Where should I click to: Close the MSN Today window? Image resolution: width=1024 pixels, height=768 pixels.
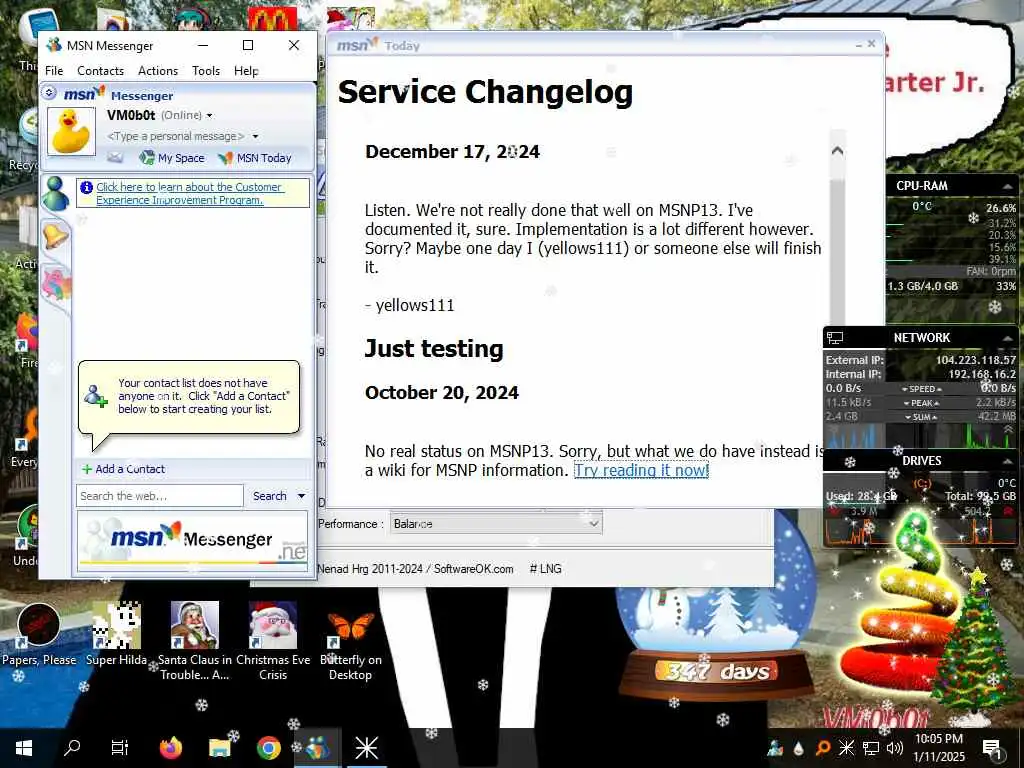871,44
